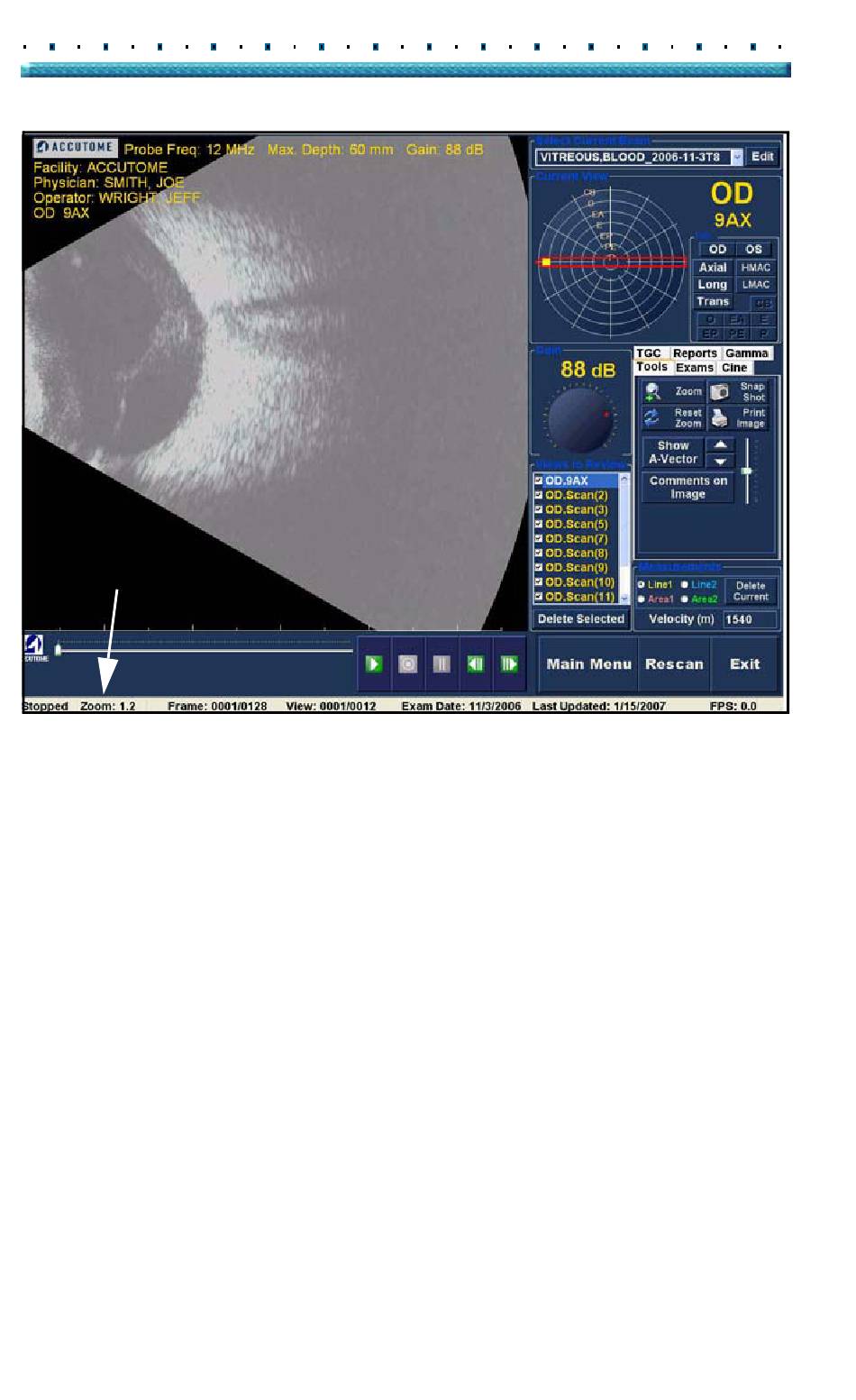Image resolution: width=856 pixels, height=1400 pixels.
Task: Select HMAC scan option
Action: [x=756, y=268]
